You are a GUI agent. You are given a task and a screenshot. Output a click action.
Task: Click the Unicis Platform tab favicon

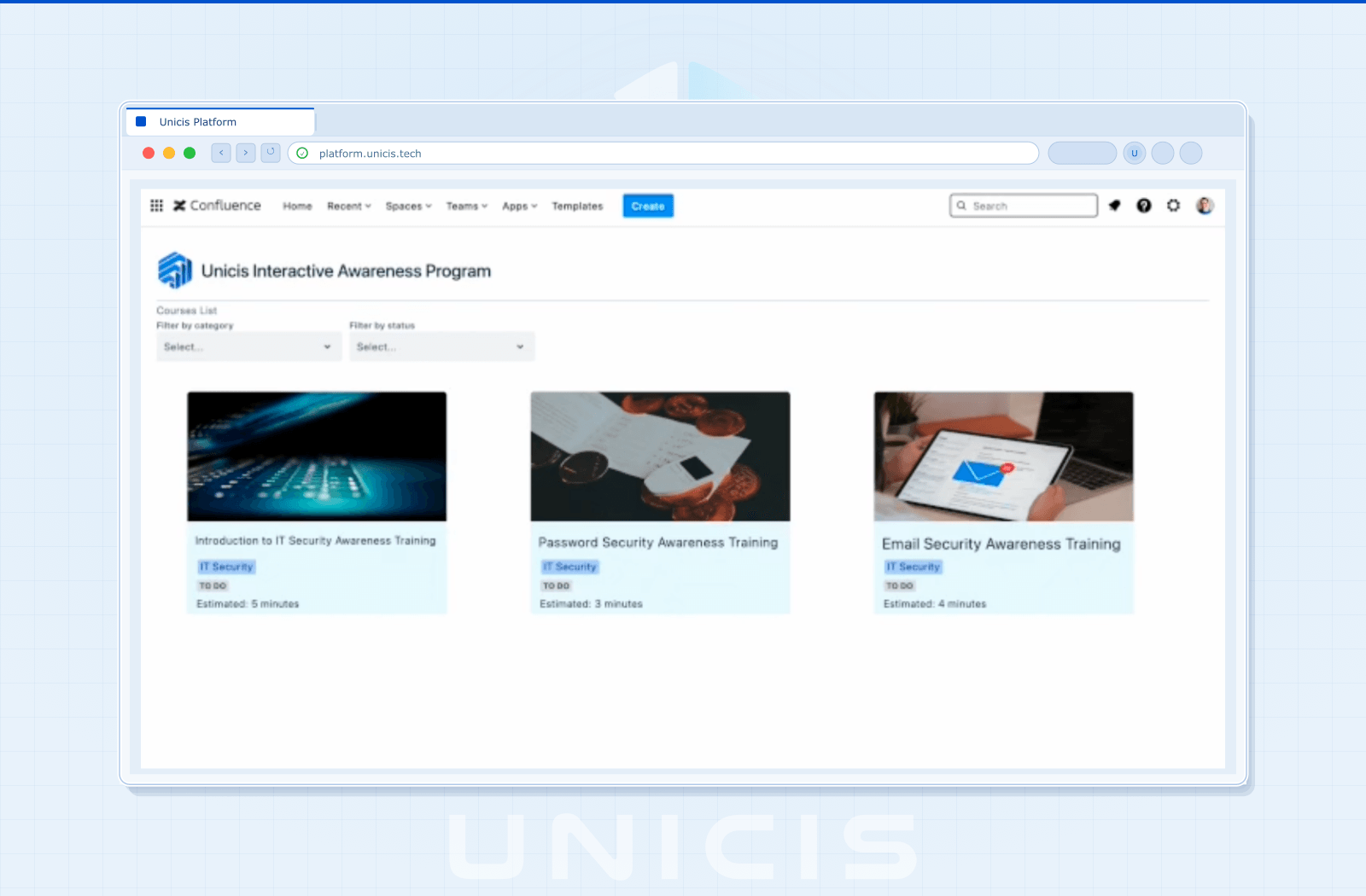point(142,122)
